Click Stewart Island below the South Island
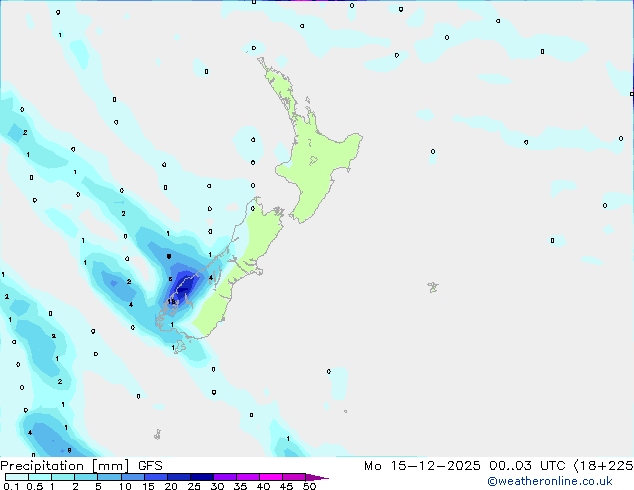634x490 pixels. (x=180, y=347)
